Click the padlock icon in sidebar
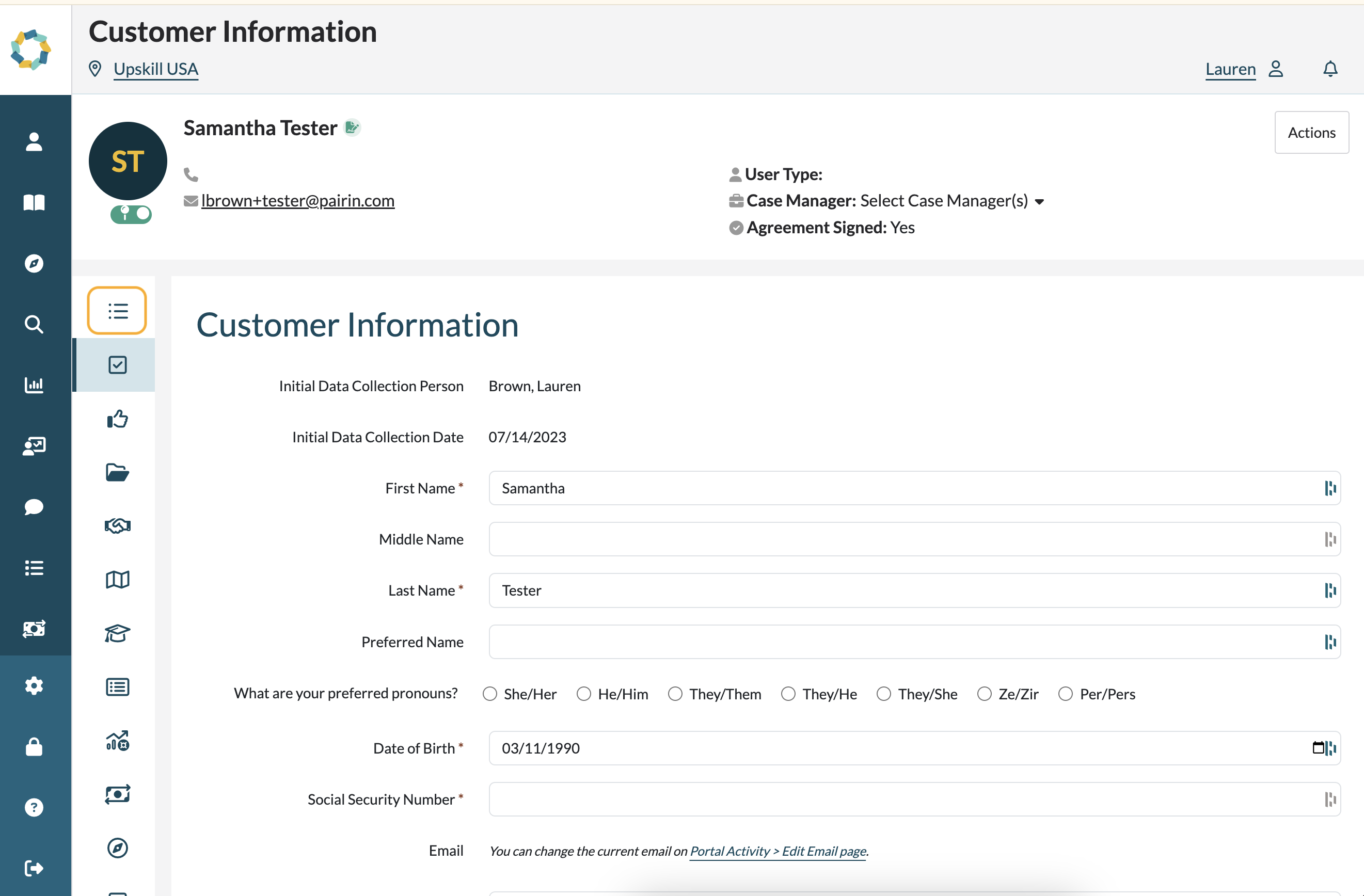The image size is (1364, 896). click(35, 746)
